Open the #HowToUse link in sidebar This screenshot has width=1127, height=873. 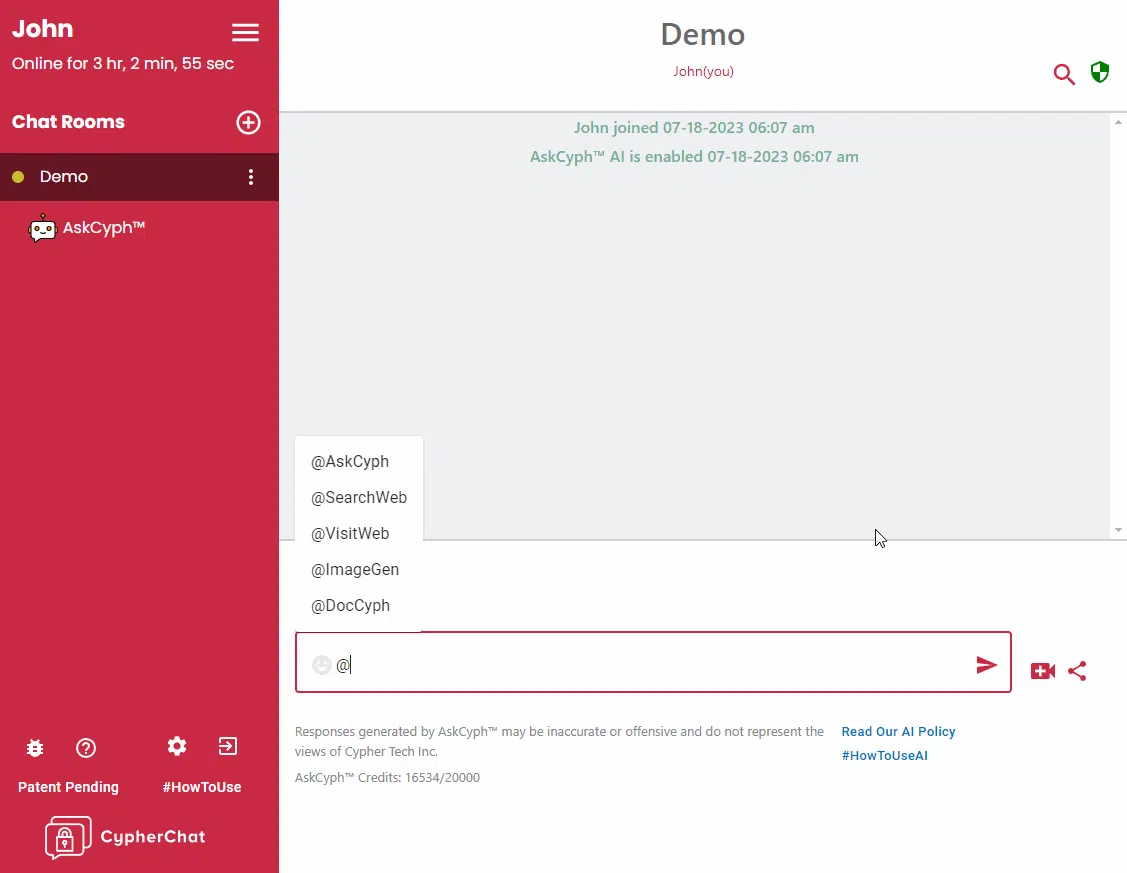click(x=202, y=787)
